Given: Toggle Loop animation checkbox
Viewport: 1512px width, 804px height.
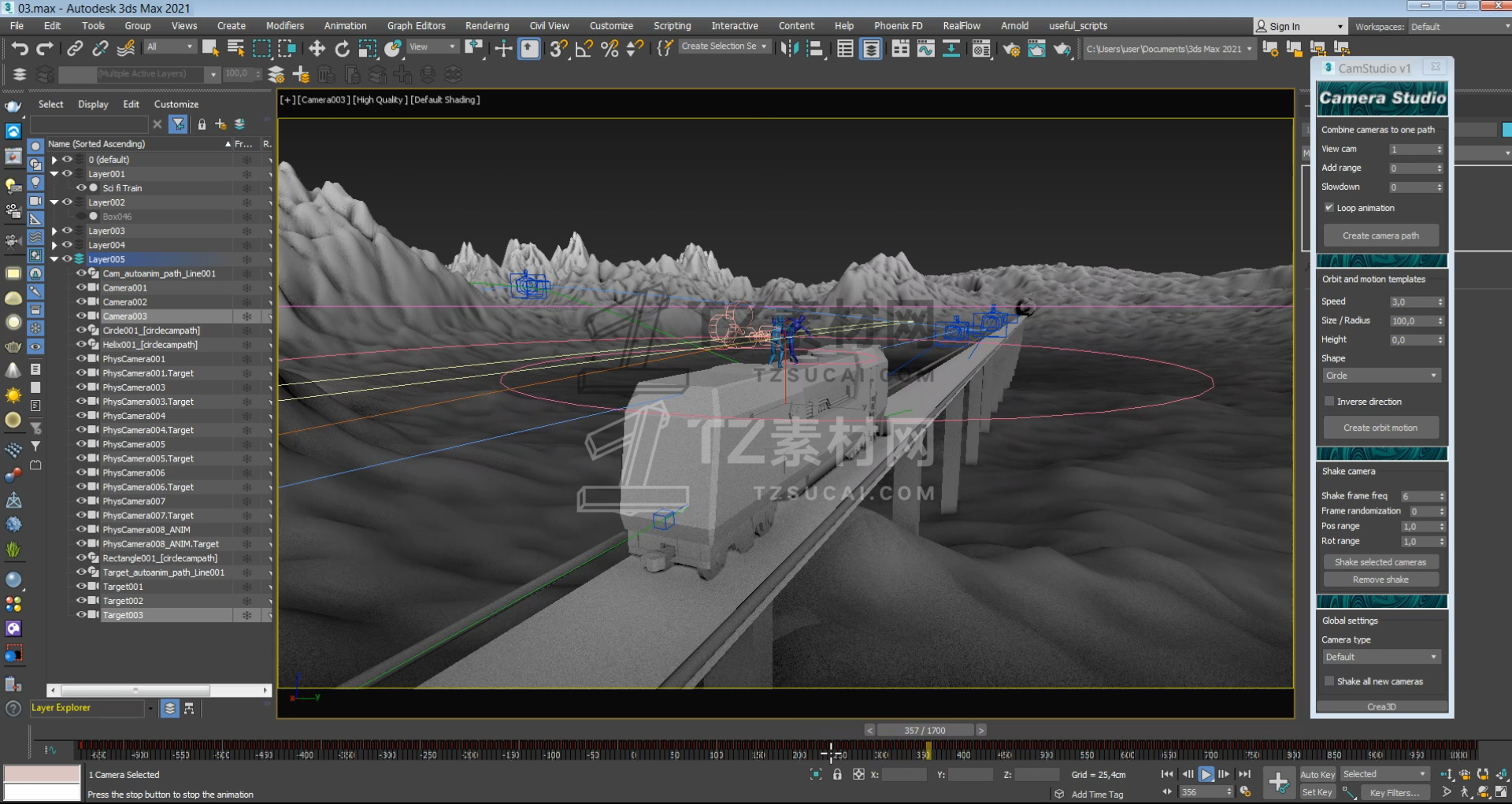Looking at the screenshot, I should [x=1329, y=208].
